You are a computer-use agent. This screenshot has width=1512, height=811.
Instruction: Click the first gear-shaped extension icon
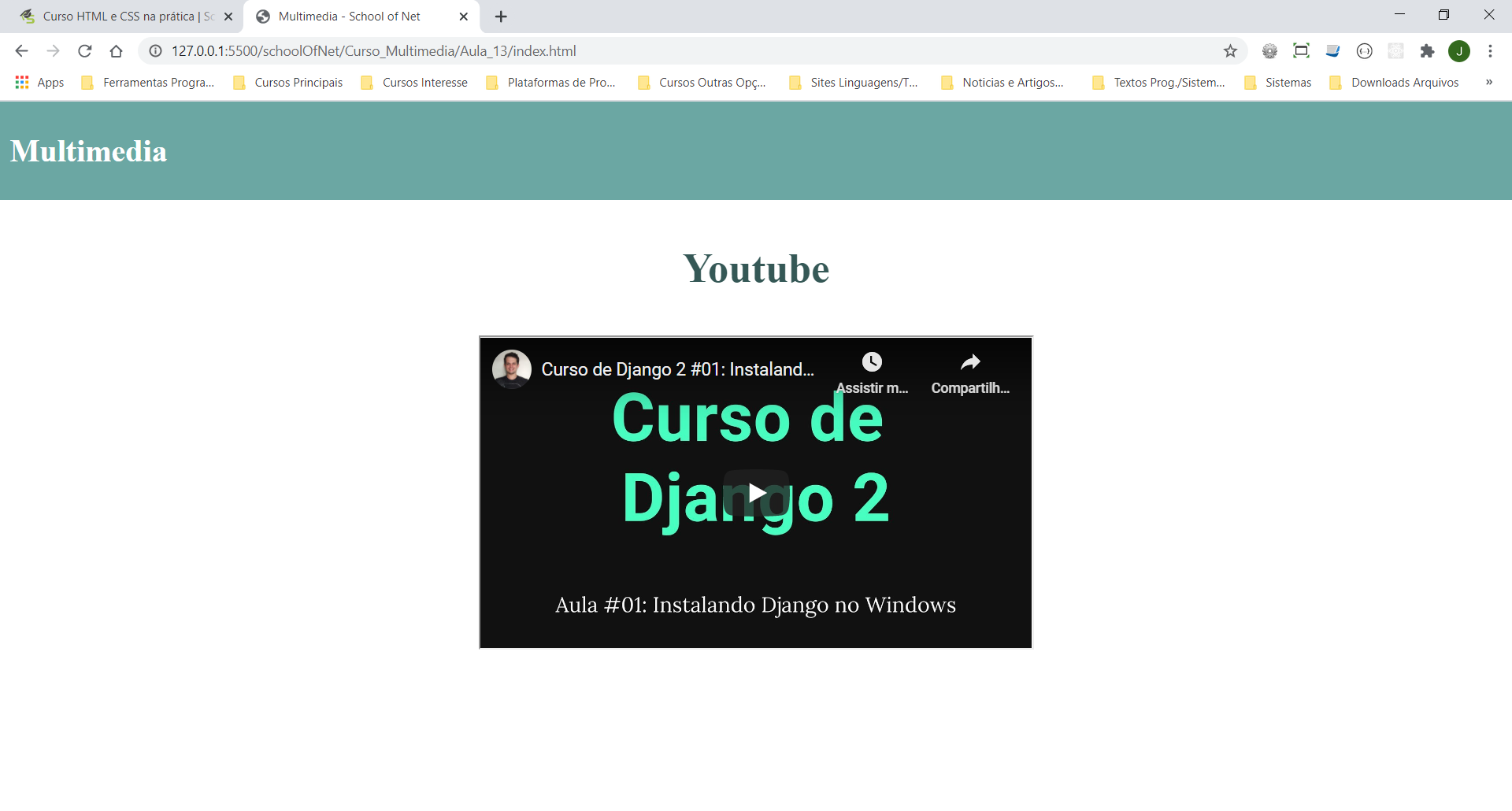pos(1269,51)
